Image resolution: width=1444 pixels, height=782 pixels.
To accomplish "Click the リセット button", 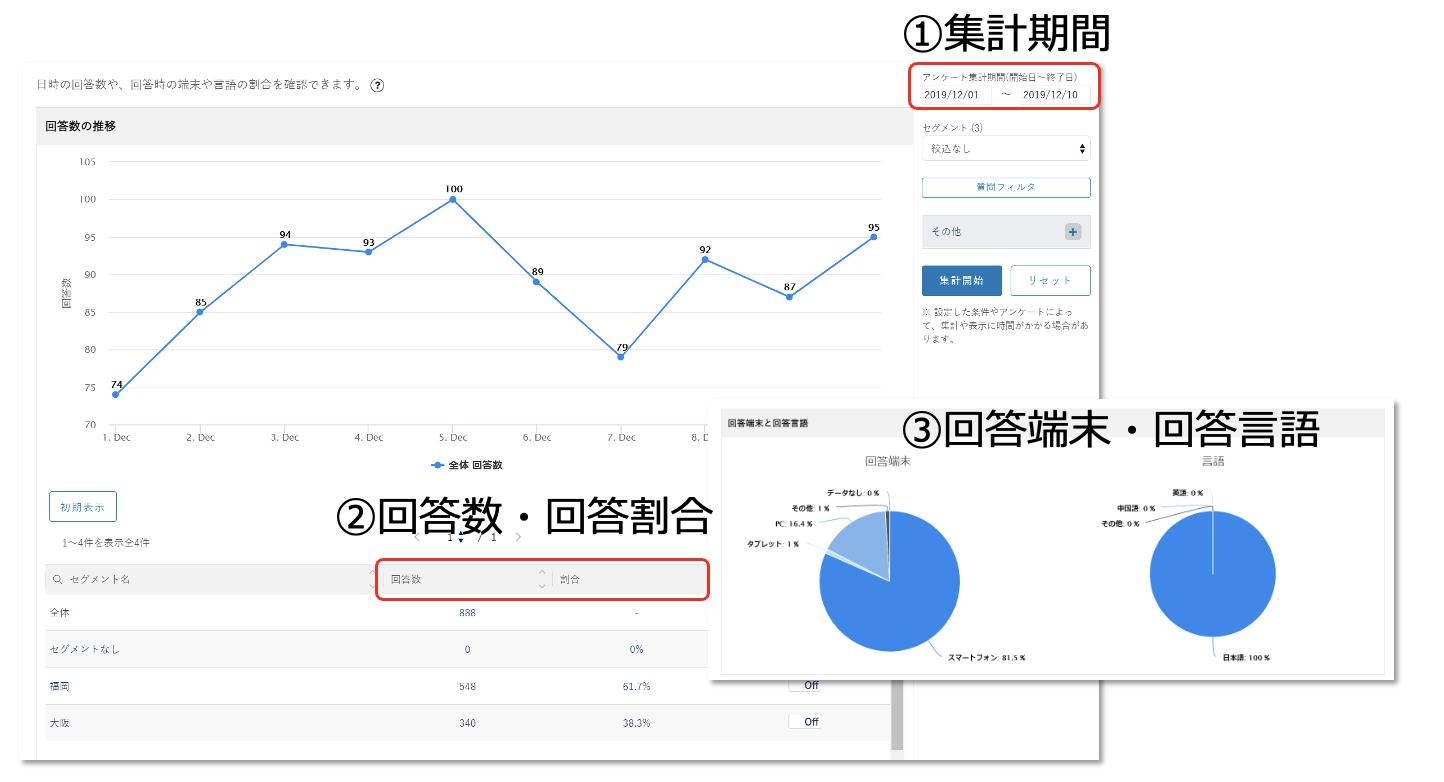I will (1050, 281).
